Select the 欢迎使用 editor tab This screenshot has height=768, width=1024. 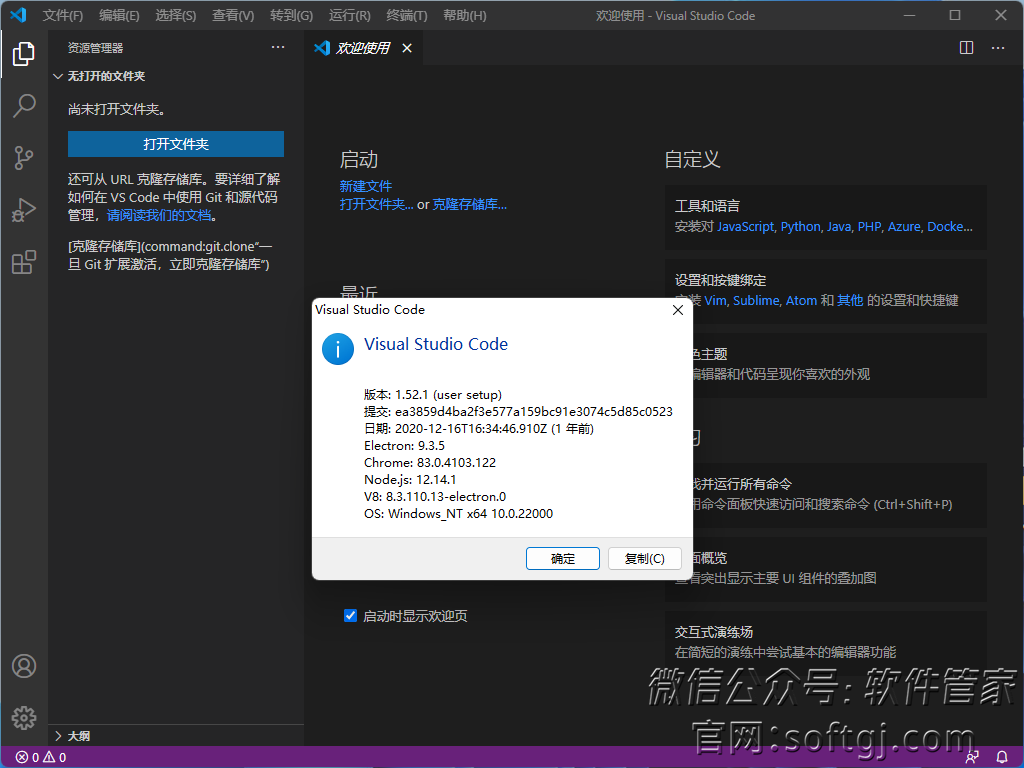point(364,48)
